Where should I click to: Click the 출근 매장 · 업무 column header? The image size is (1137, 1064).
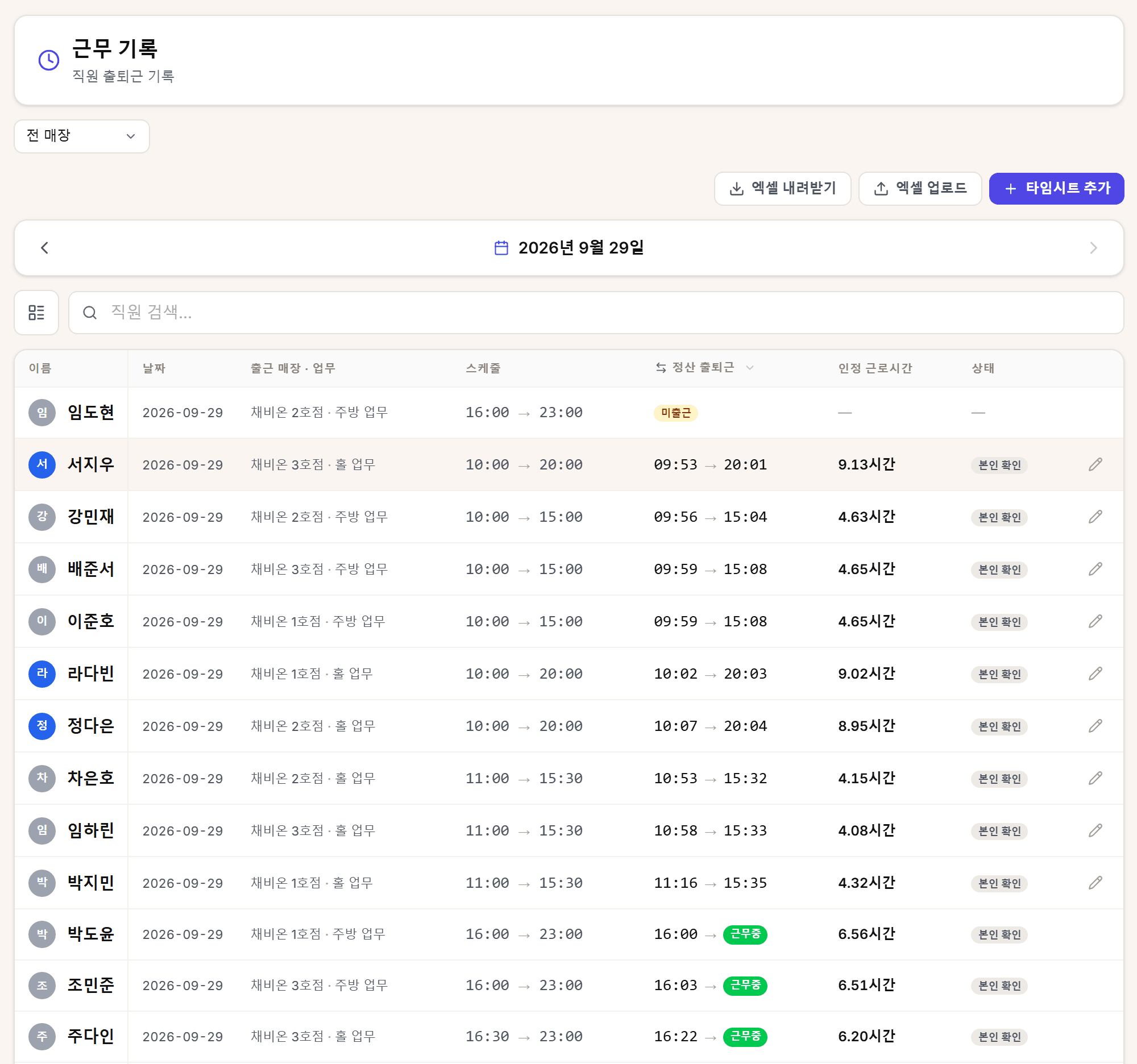pos(293,368)
